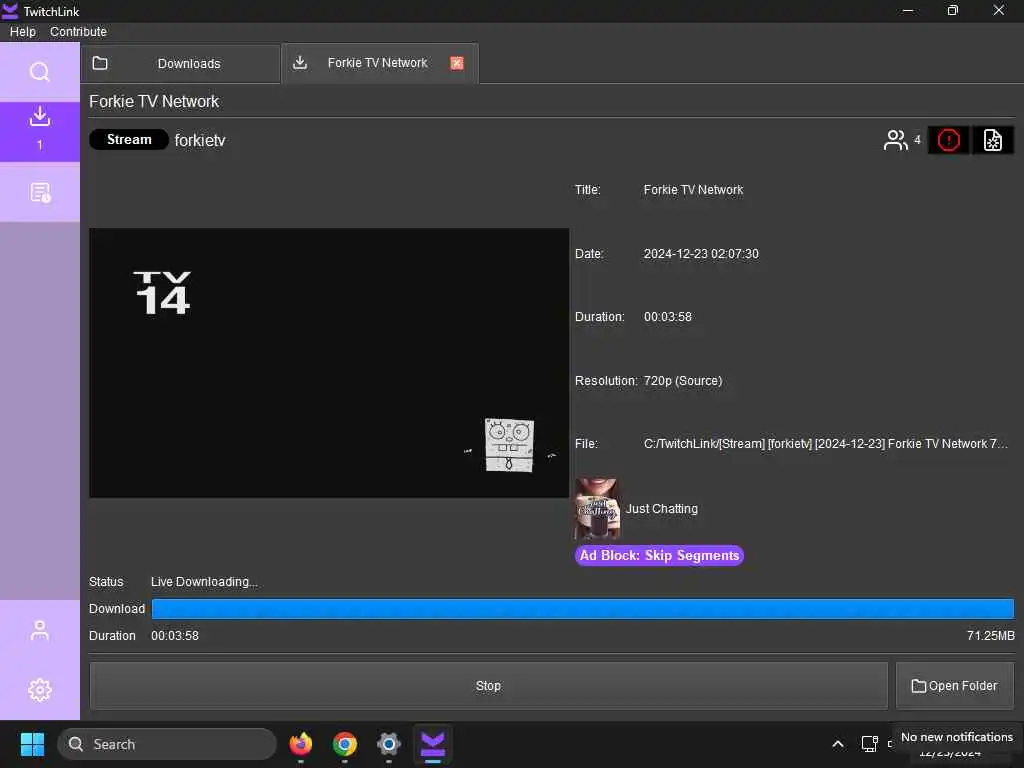
Task: Click the TwitchLink taskbar icon
Action: pyautogui.click(x=433, y=744)
